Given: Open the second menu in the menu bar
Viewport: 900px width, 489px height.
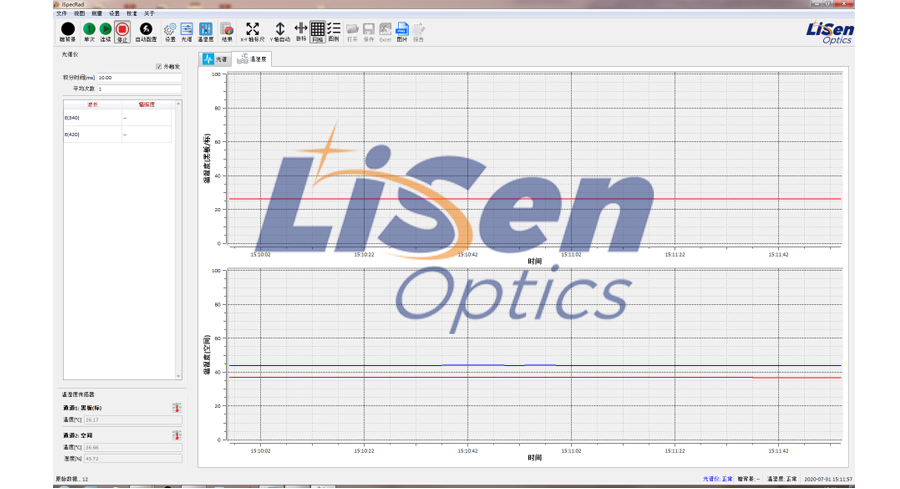Looking at the screenshot, I should 79,13.
